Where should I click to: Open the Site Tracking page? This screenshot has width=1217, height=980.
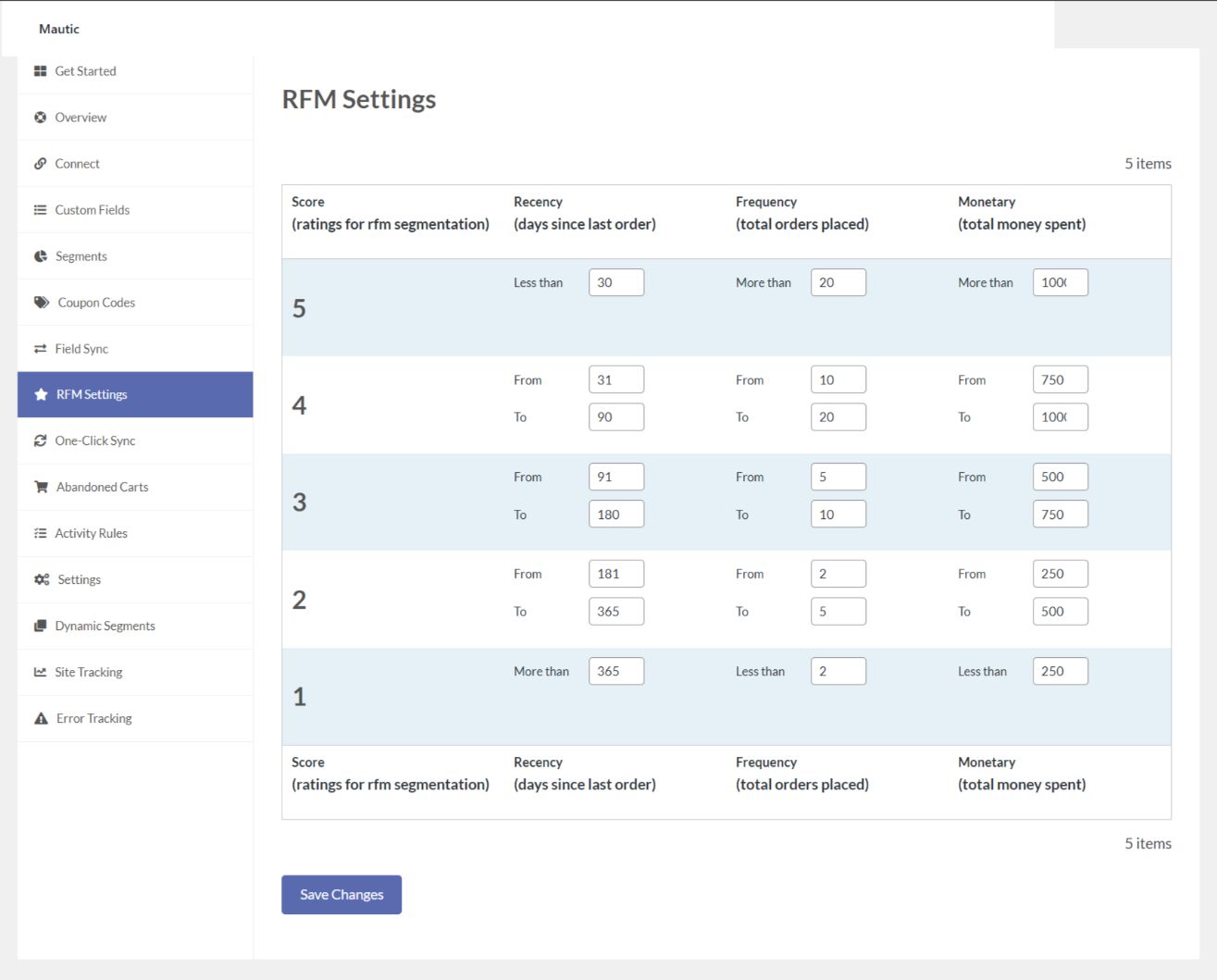[135, 673]
